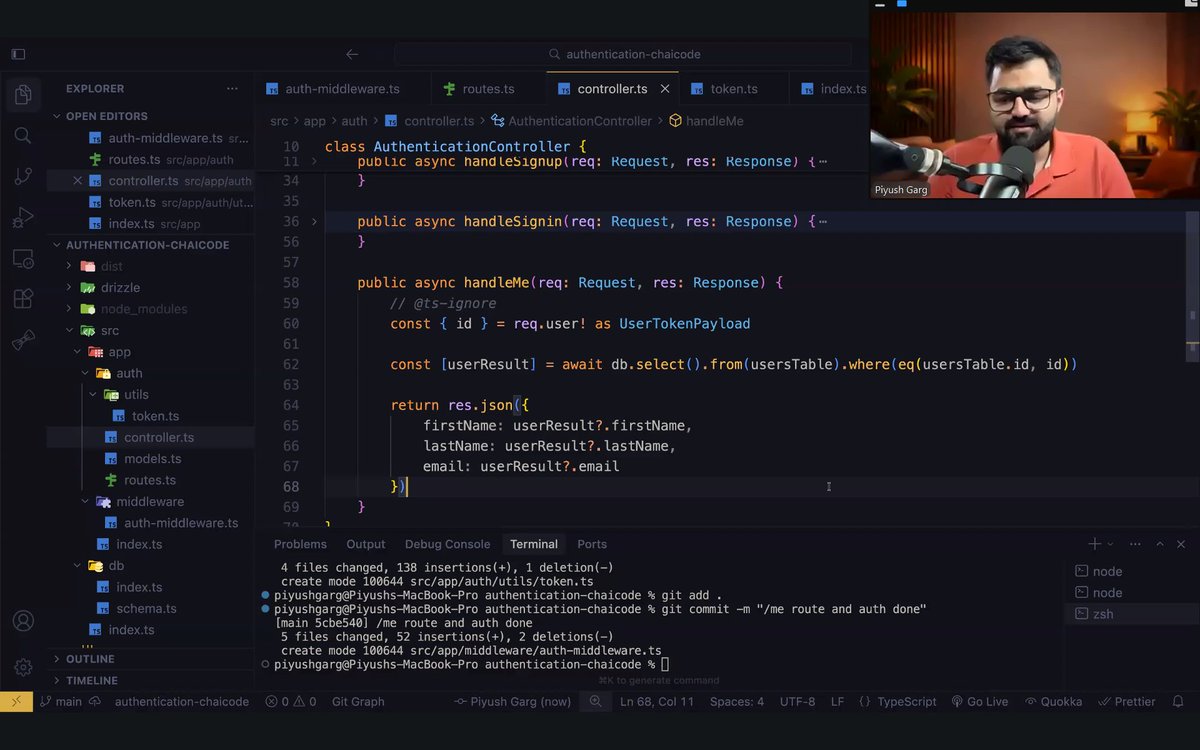Open the Run and Debug icon
Screen dimensions: 1200x750
point(23,217)
